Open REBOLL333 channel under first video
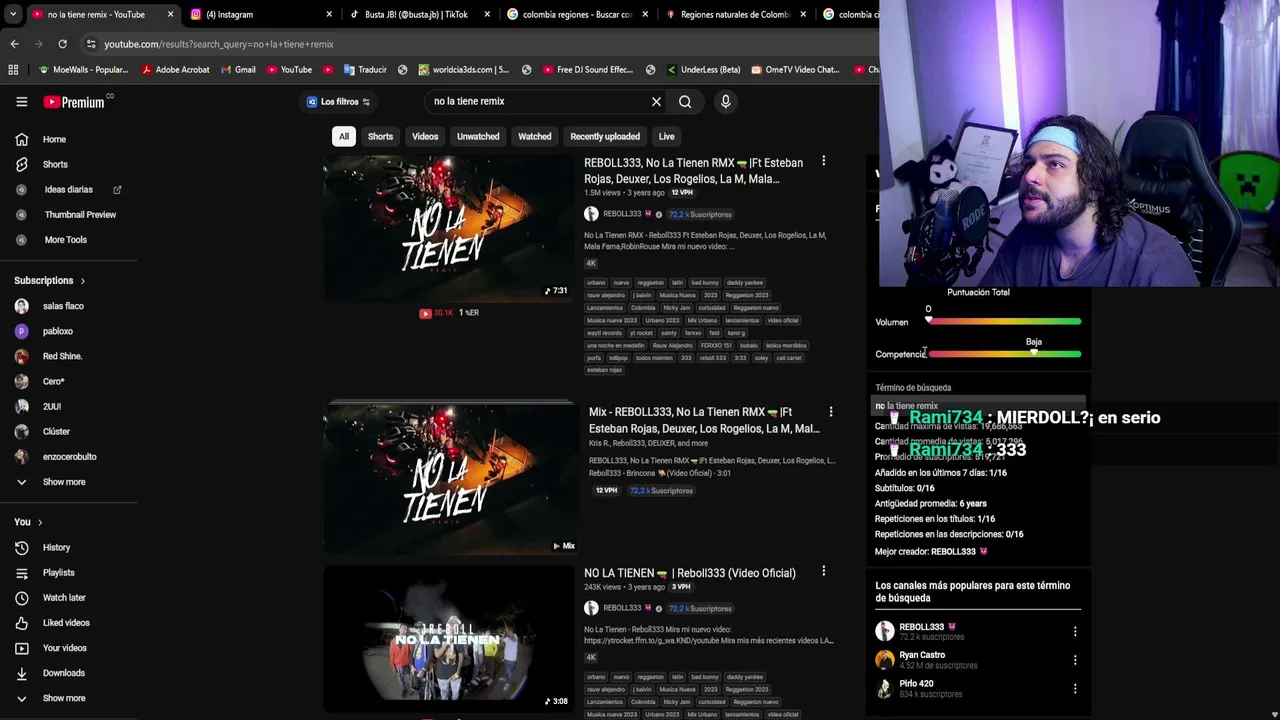 622,214
